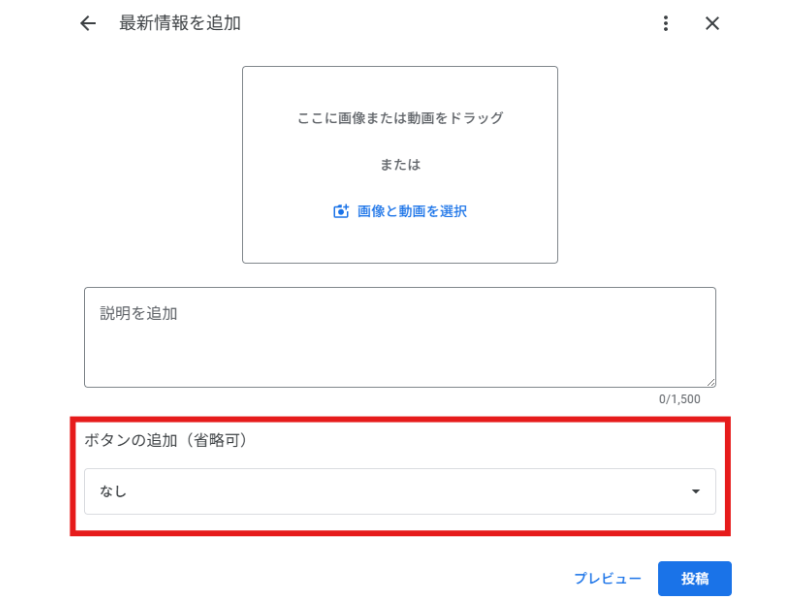Go back using the left arrow icon
800x600 pixels.
pos(88,23)
